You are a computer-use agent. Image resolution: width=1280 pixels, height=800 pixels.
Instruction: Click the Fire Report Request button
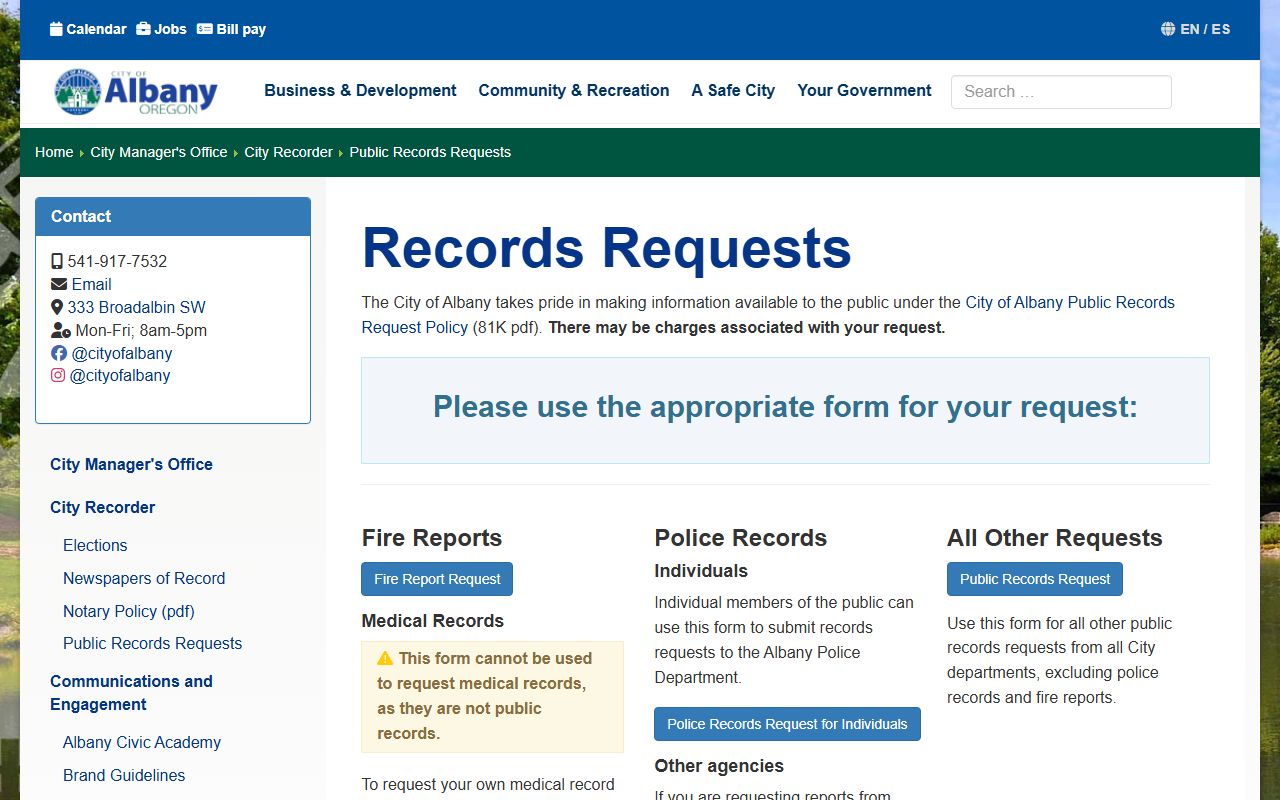click(437, 579)
